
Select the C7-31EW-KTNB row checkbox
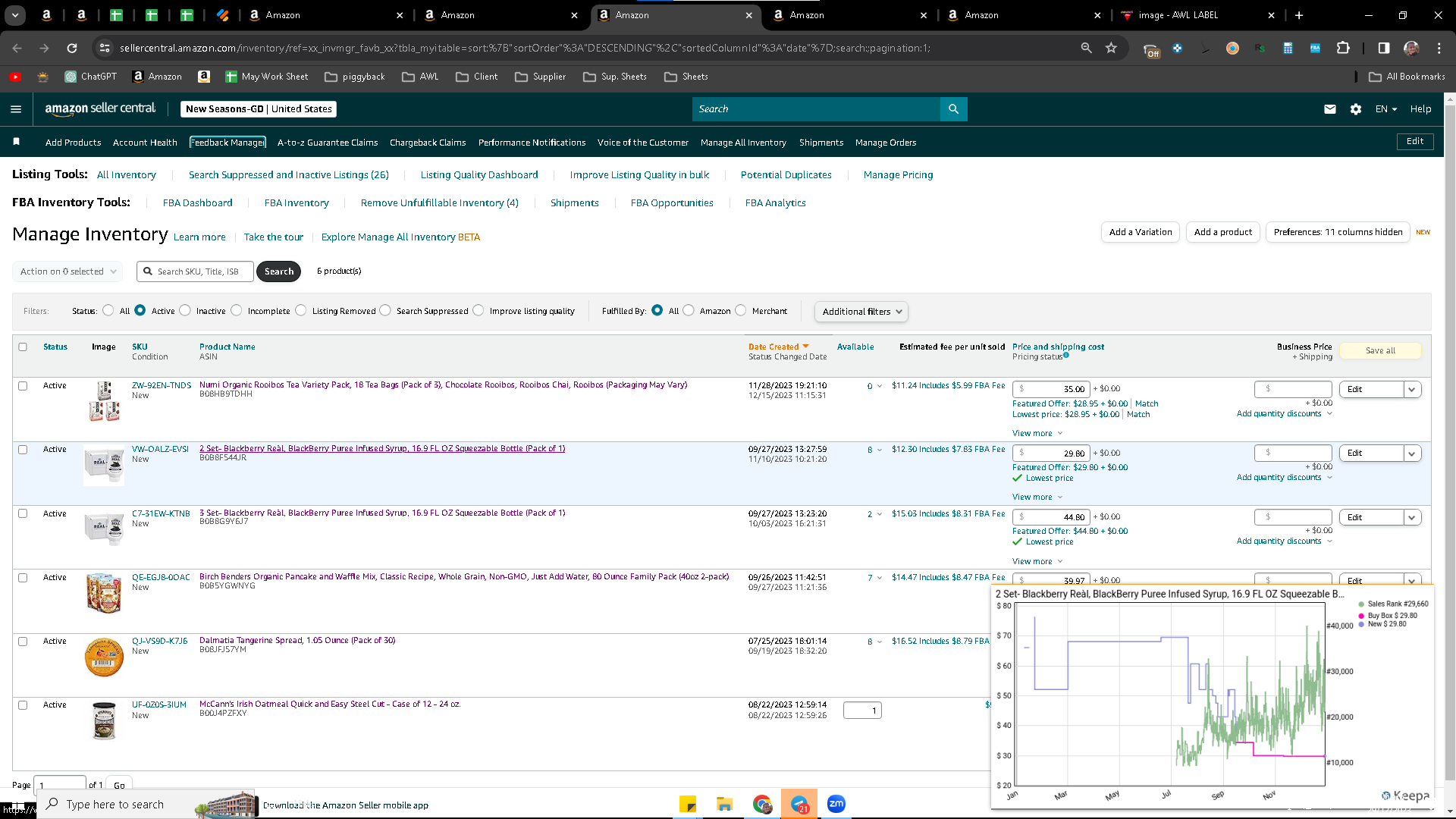pos(23,513)
